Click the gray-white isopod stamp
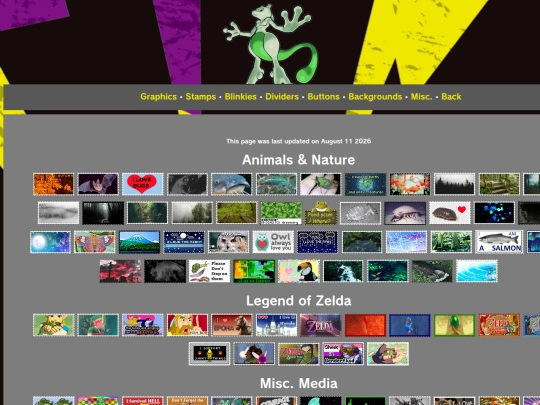 [x=361, y=213]
